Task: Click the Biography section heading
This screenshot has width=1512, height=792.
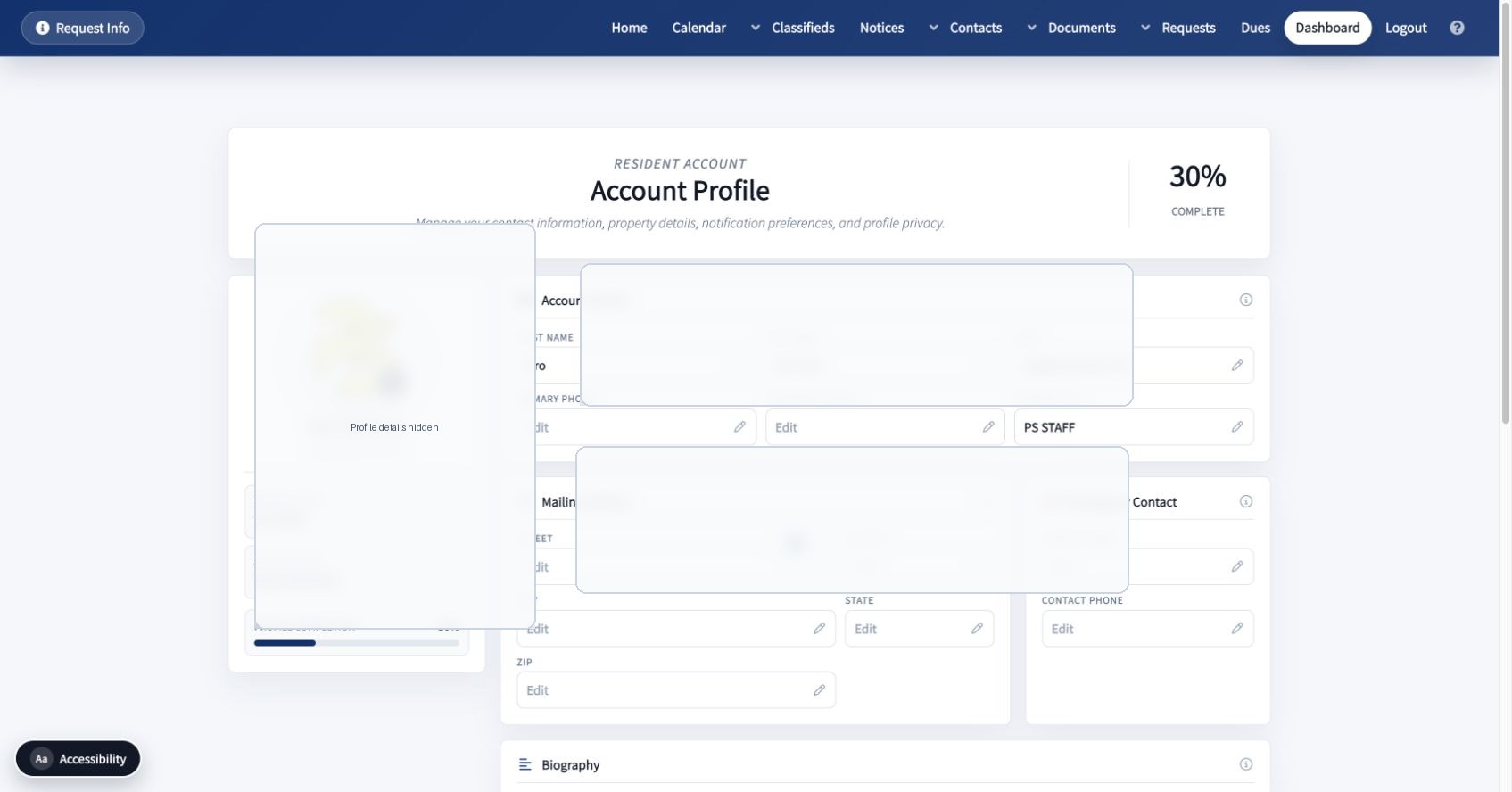Action: click(x=570, y=764)
